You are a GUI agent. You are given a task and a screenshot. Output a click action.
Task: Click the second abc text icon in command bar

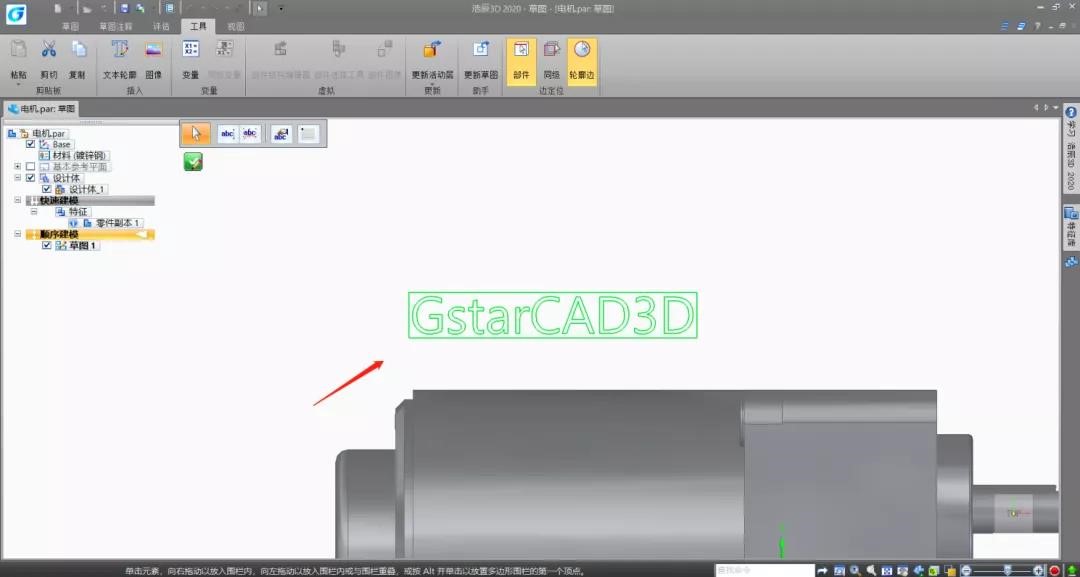(x=250, y=134)
